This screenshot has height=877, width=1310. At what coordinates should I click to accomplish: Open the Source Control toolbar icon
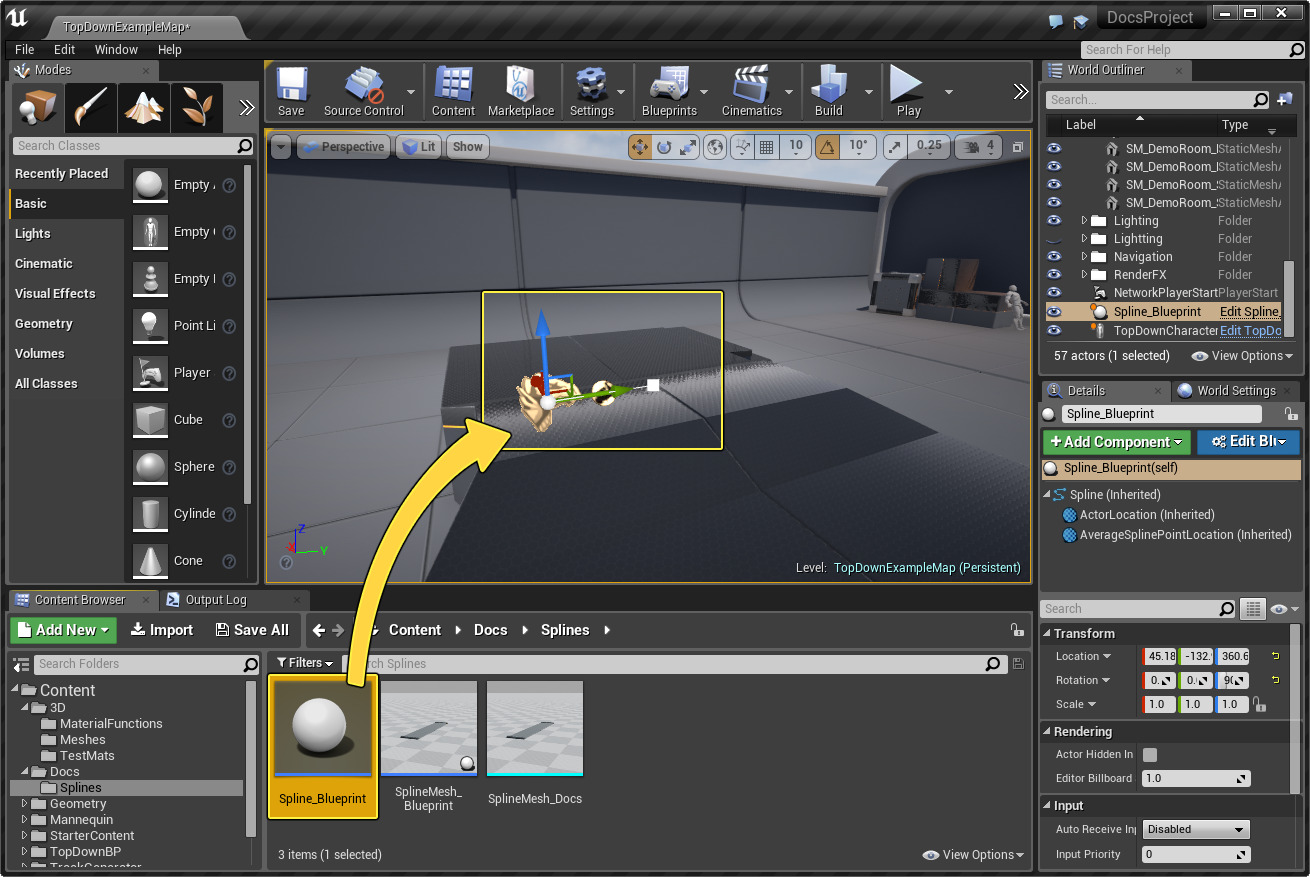[x=363, y=88]
